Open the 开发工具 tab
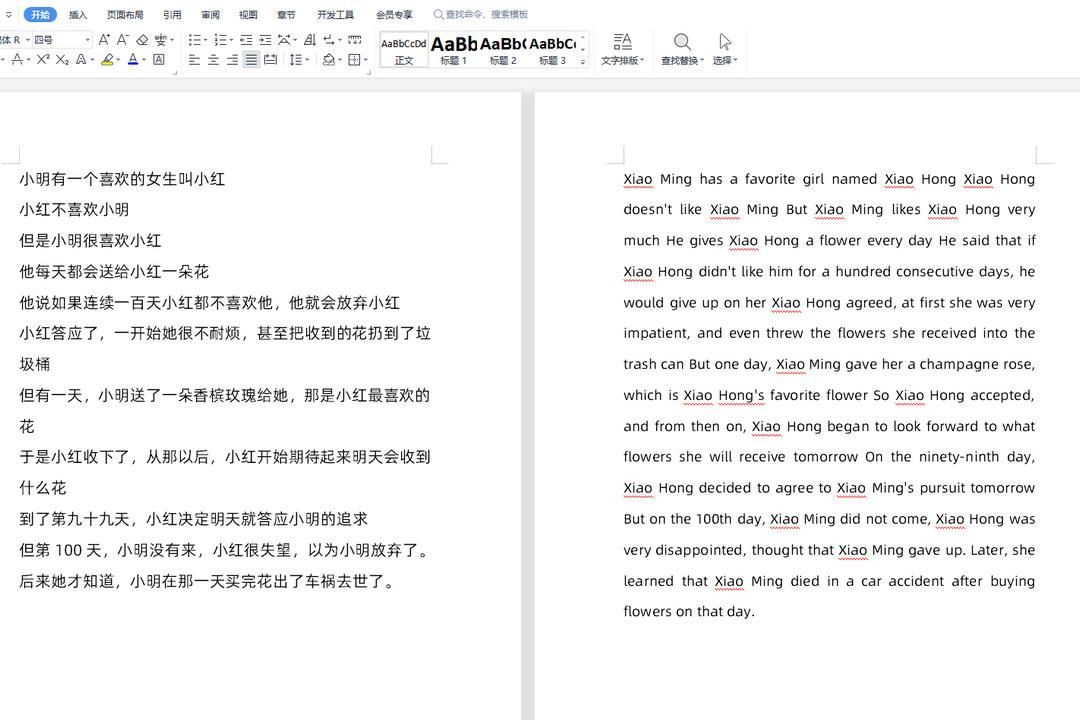 tap(335, 14)
